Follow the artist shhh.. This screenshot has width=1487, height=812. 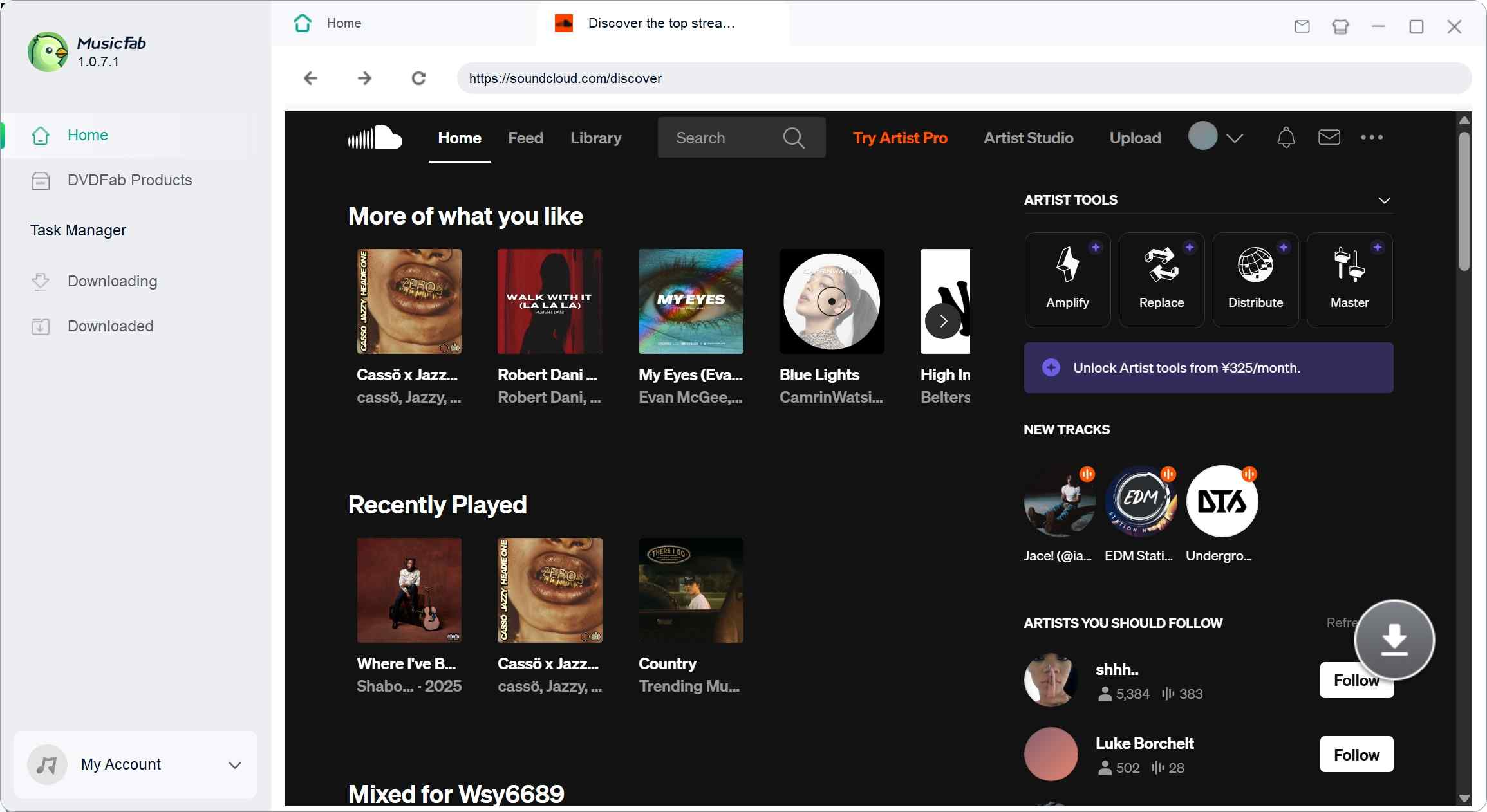(x=1356, y=680)
